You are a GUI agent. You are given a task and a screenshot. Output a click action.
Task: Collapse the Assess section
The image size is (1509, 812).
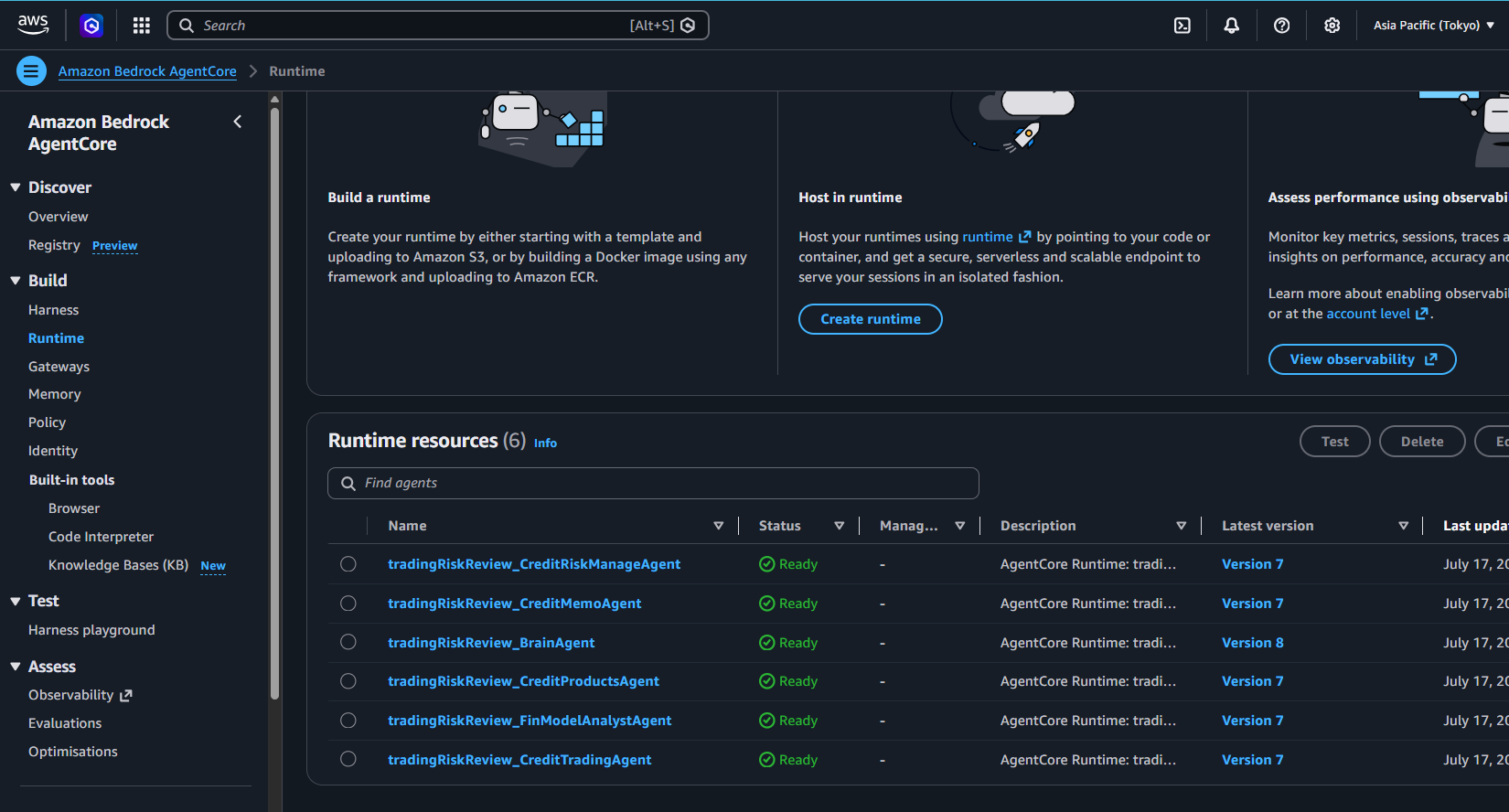(x=16, y=667)
